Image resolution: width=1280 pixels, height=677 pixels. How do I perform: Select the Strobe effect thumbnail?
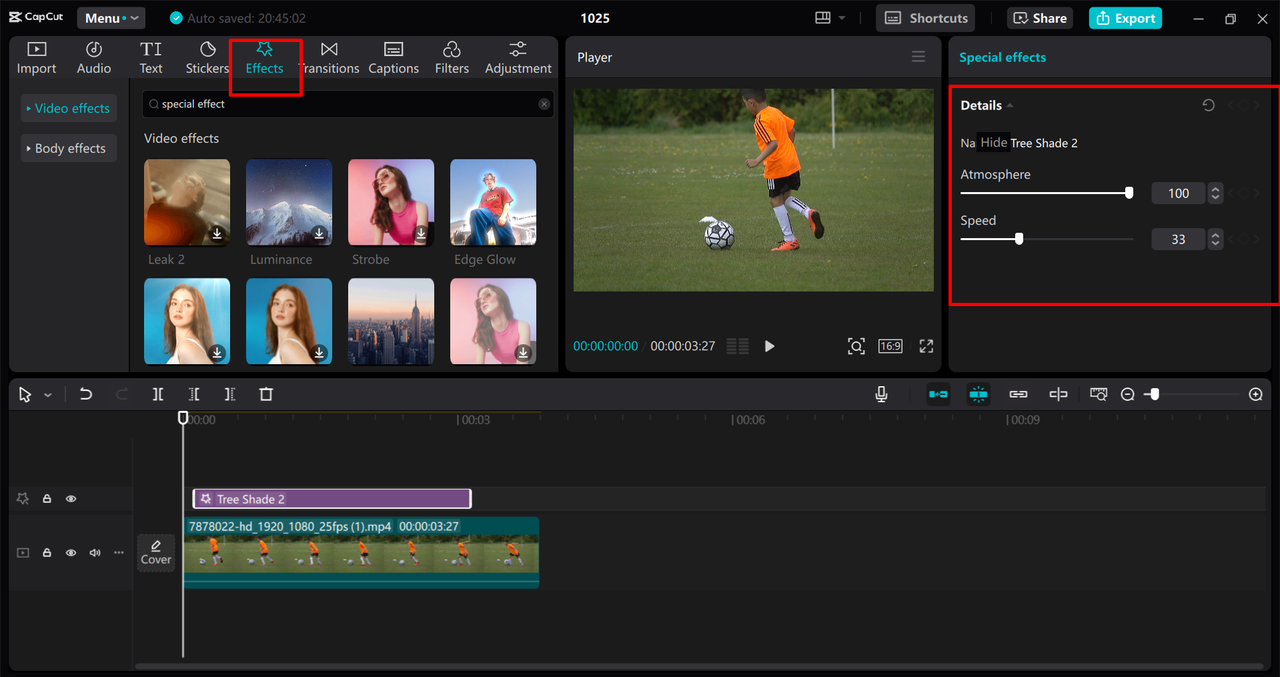[x=391, y=202]
